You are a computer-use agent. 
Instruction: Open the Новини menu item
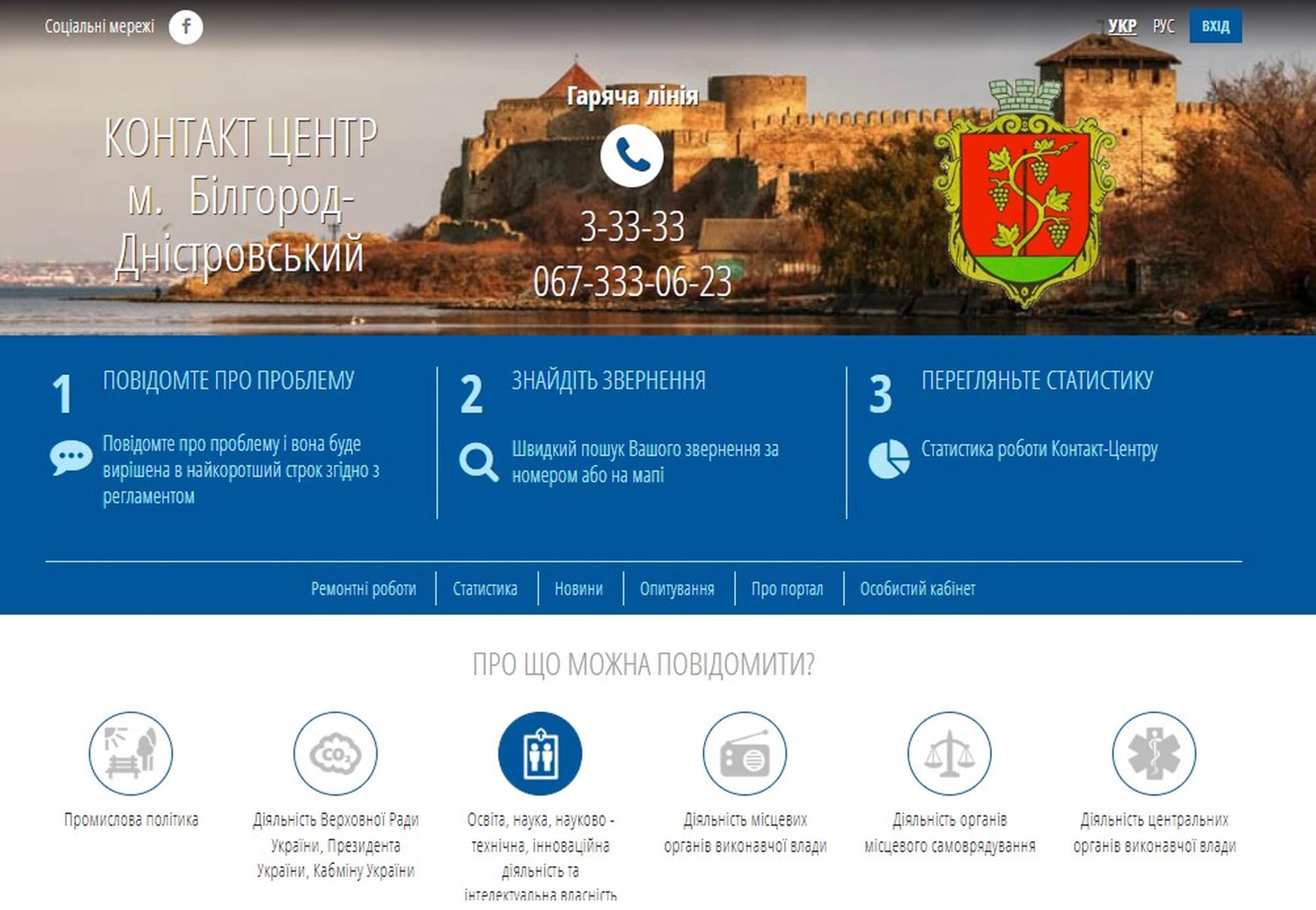click(578, 589)
